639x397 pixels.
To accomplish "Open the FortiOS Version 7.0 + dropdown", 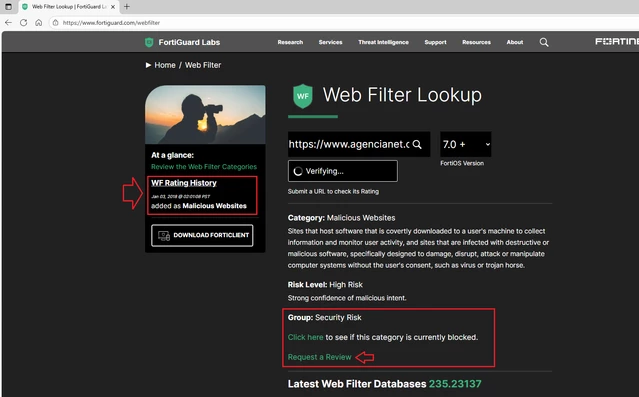I will coord(465,144).
